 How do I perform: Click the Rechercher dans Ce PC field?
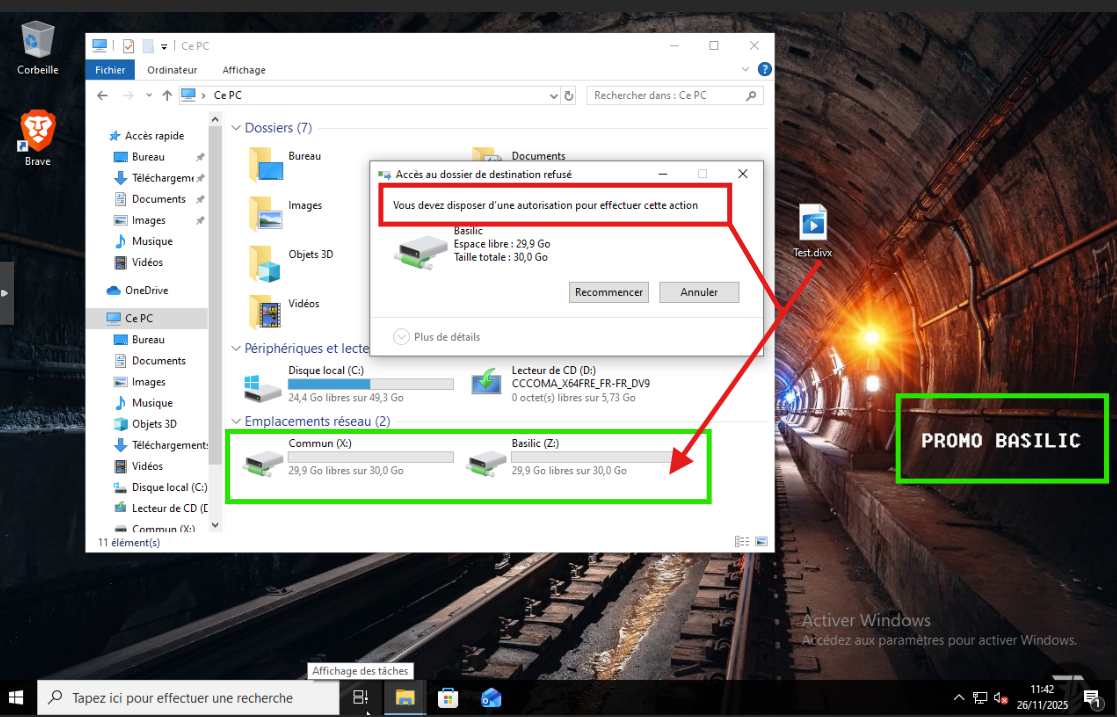[665, 96]
